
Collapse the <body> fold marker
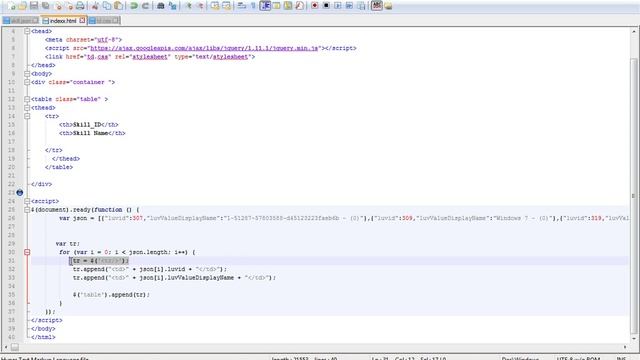[27, 74]
